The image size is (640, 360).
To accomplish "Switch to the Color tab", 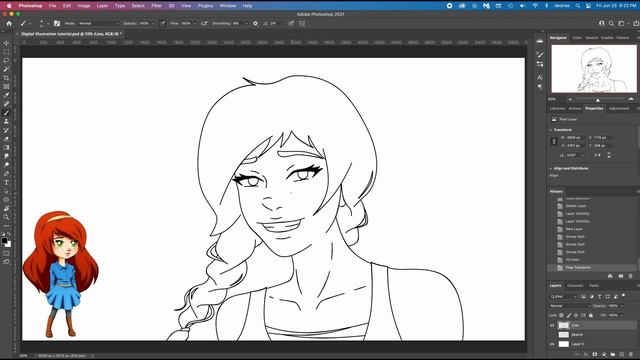I will coord(577,38).
